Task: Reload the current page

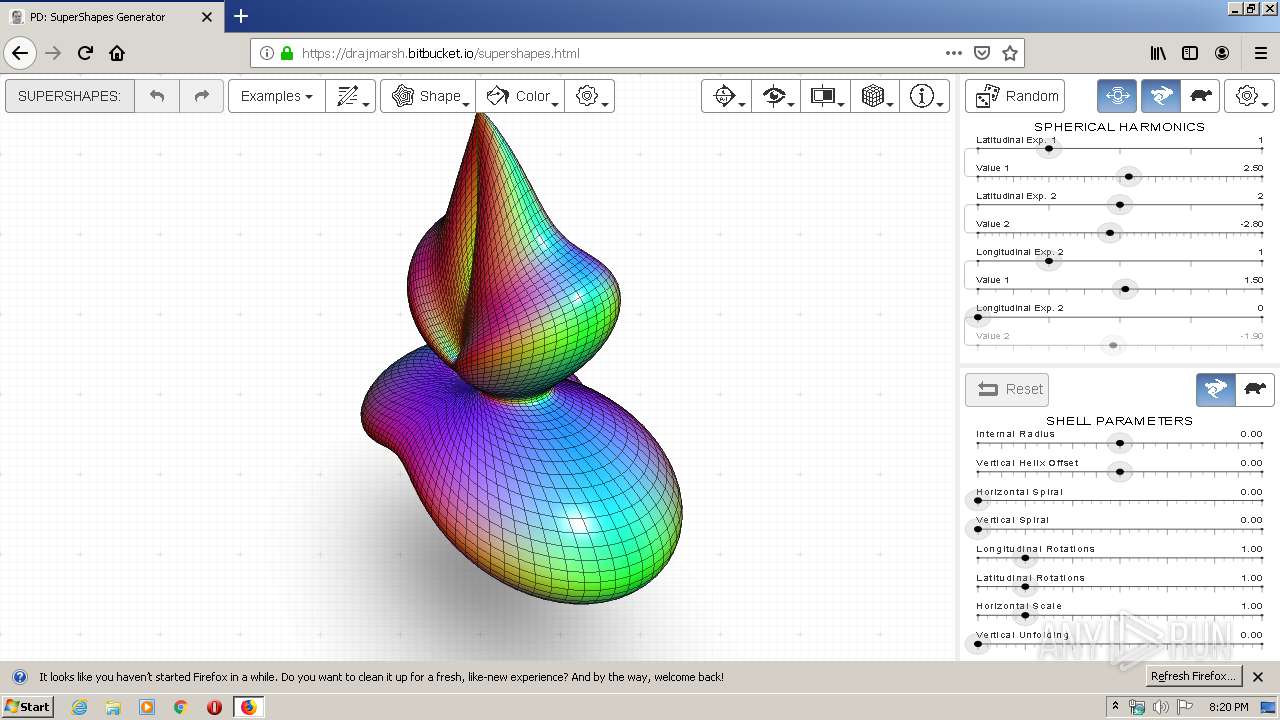Action: (x=85, y=53)
